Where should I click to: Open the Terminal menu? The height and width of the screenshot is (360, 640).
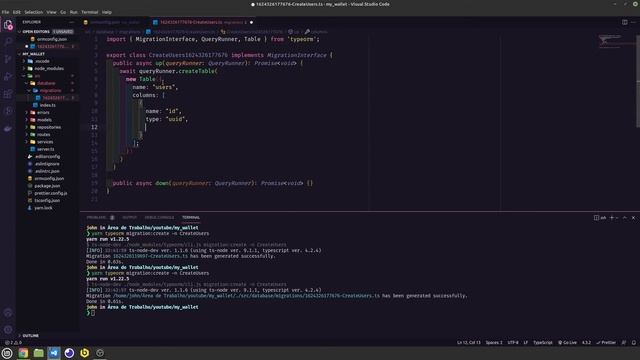tap(89, 12)
